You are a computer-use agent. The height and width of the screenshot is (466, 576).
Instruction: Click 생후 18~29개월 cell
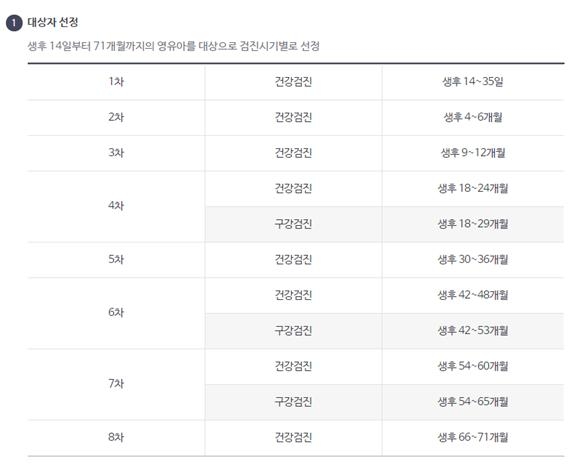(473, 224)
